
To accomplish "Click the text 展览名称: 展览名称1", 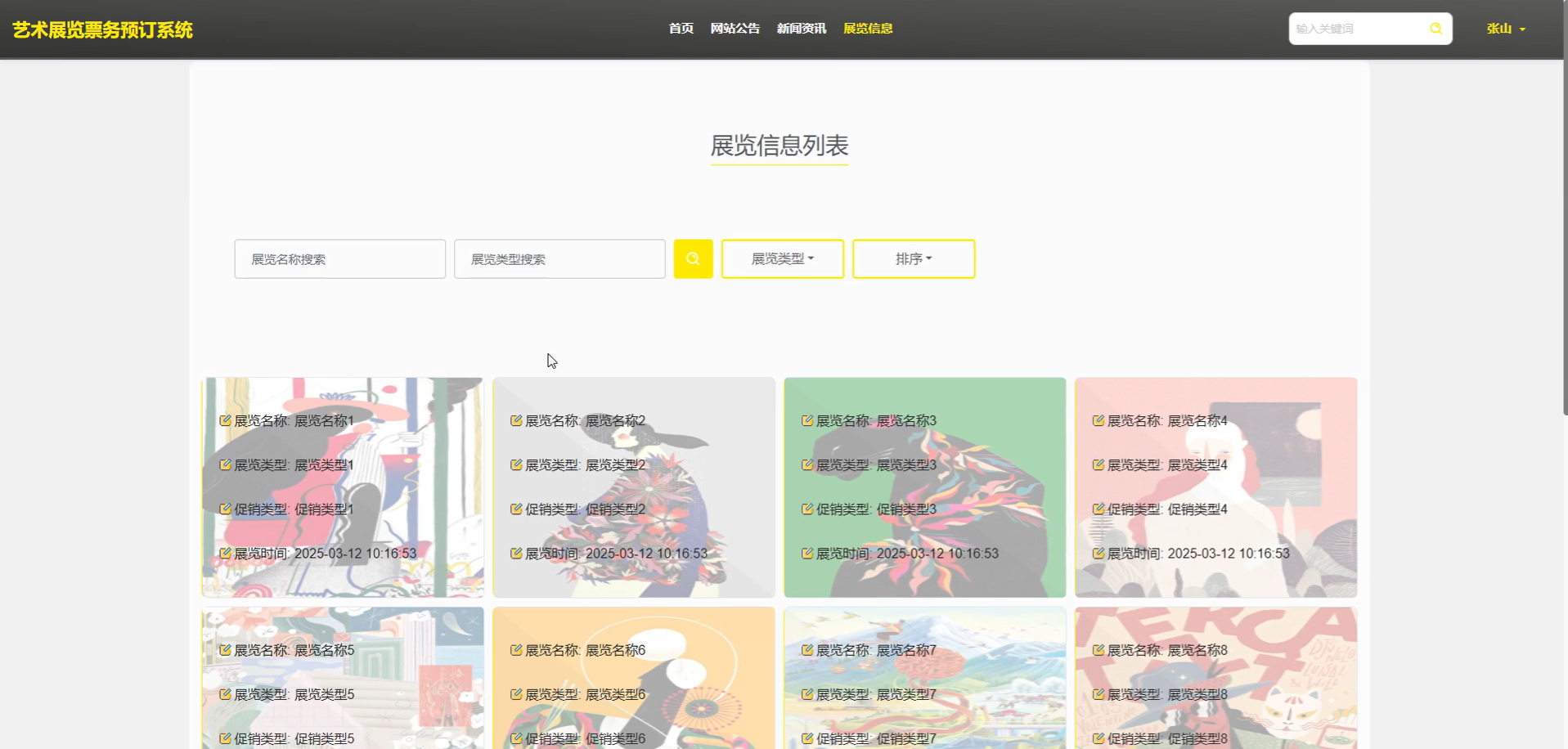I will pyautogui.click(x=294, y=420).
